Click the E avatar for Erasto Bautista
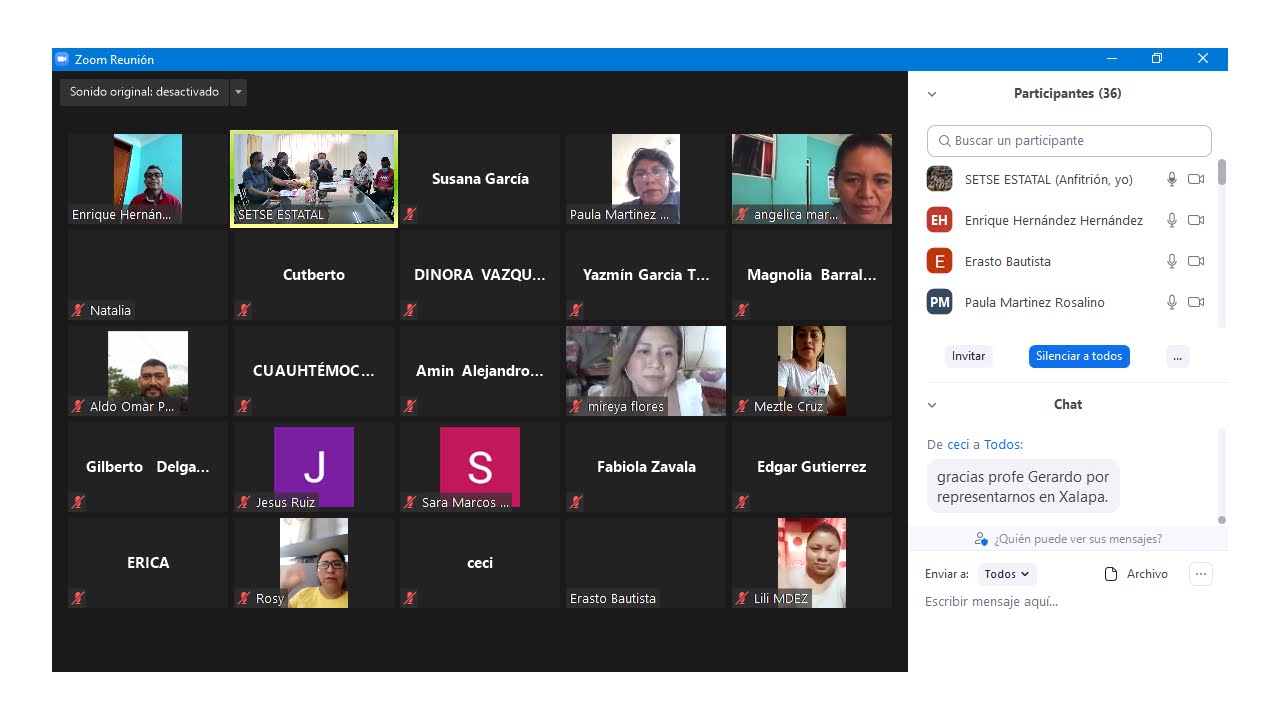Viewport: 1280px width, 720px height. tap(939, 261)
